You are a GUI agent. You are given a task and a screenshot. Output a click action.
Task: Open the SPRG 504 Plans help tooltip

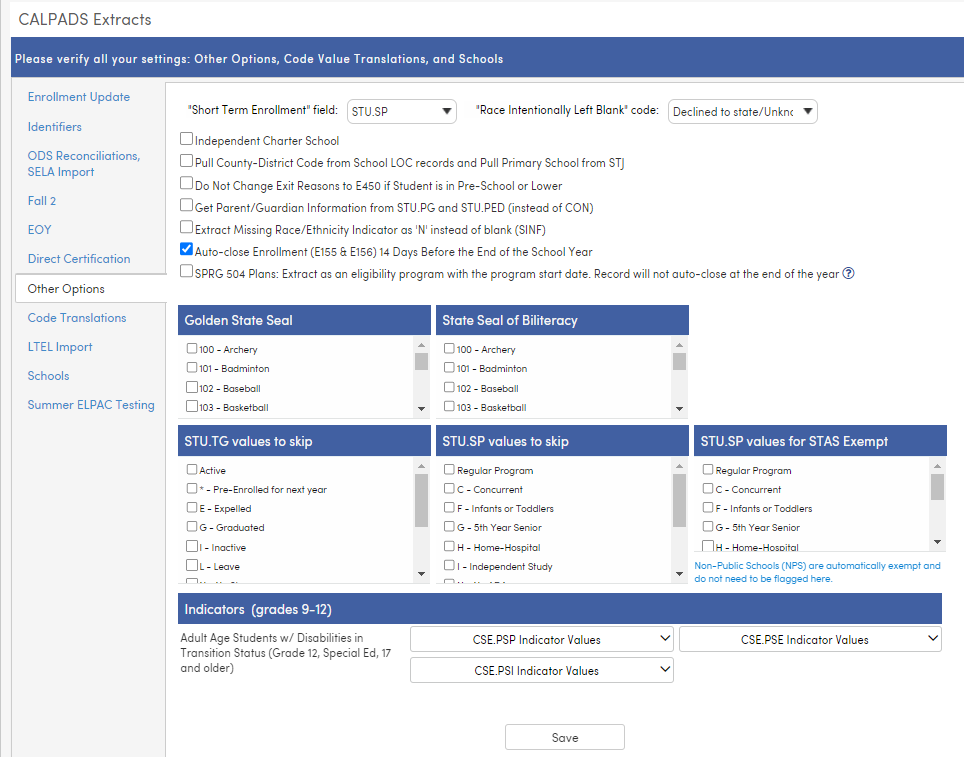coord(848,270)
